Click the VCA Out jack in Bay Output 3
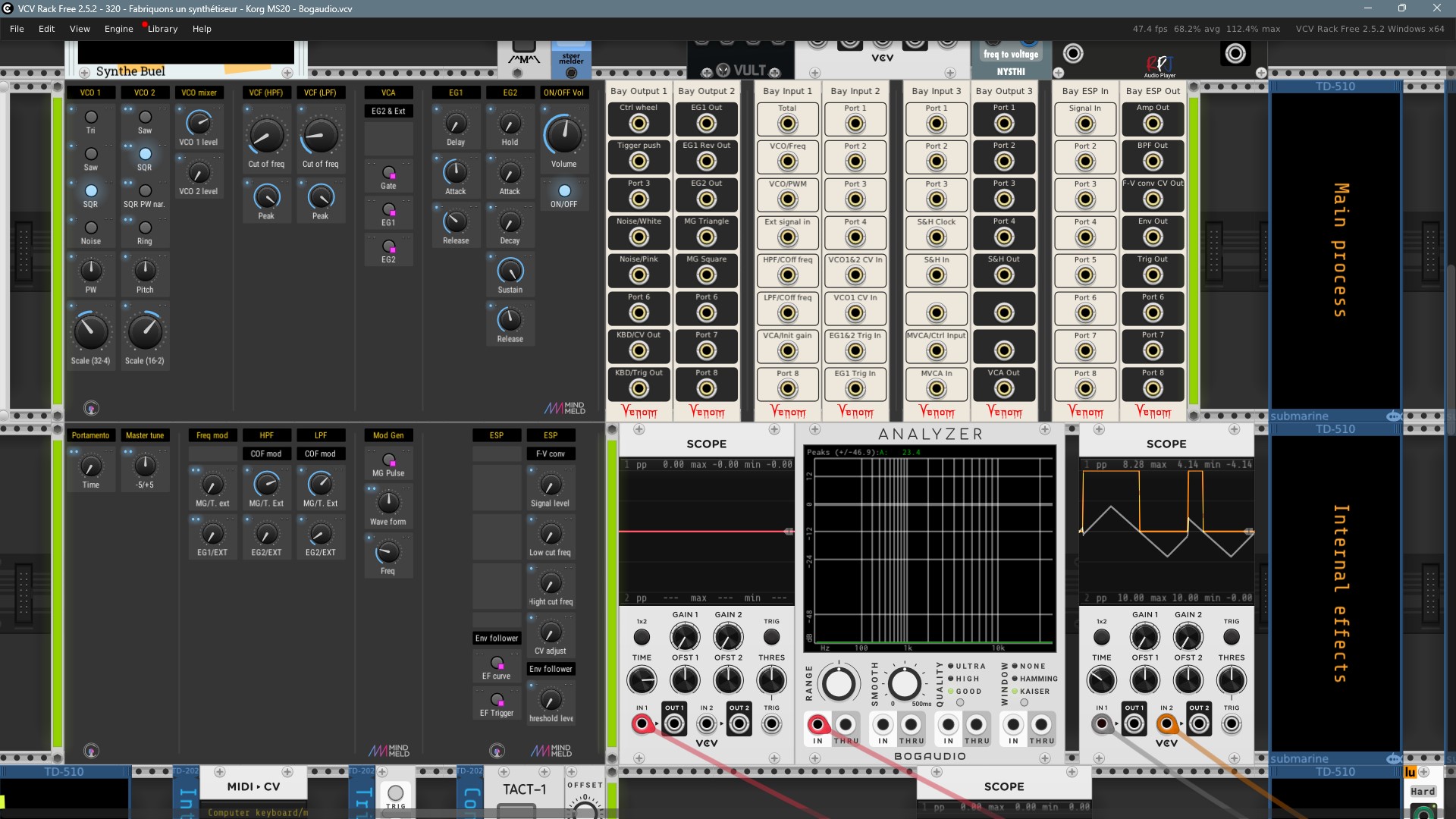The width and height of the screenshot is (1456, 819). coord(1004,389)
